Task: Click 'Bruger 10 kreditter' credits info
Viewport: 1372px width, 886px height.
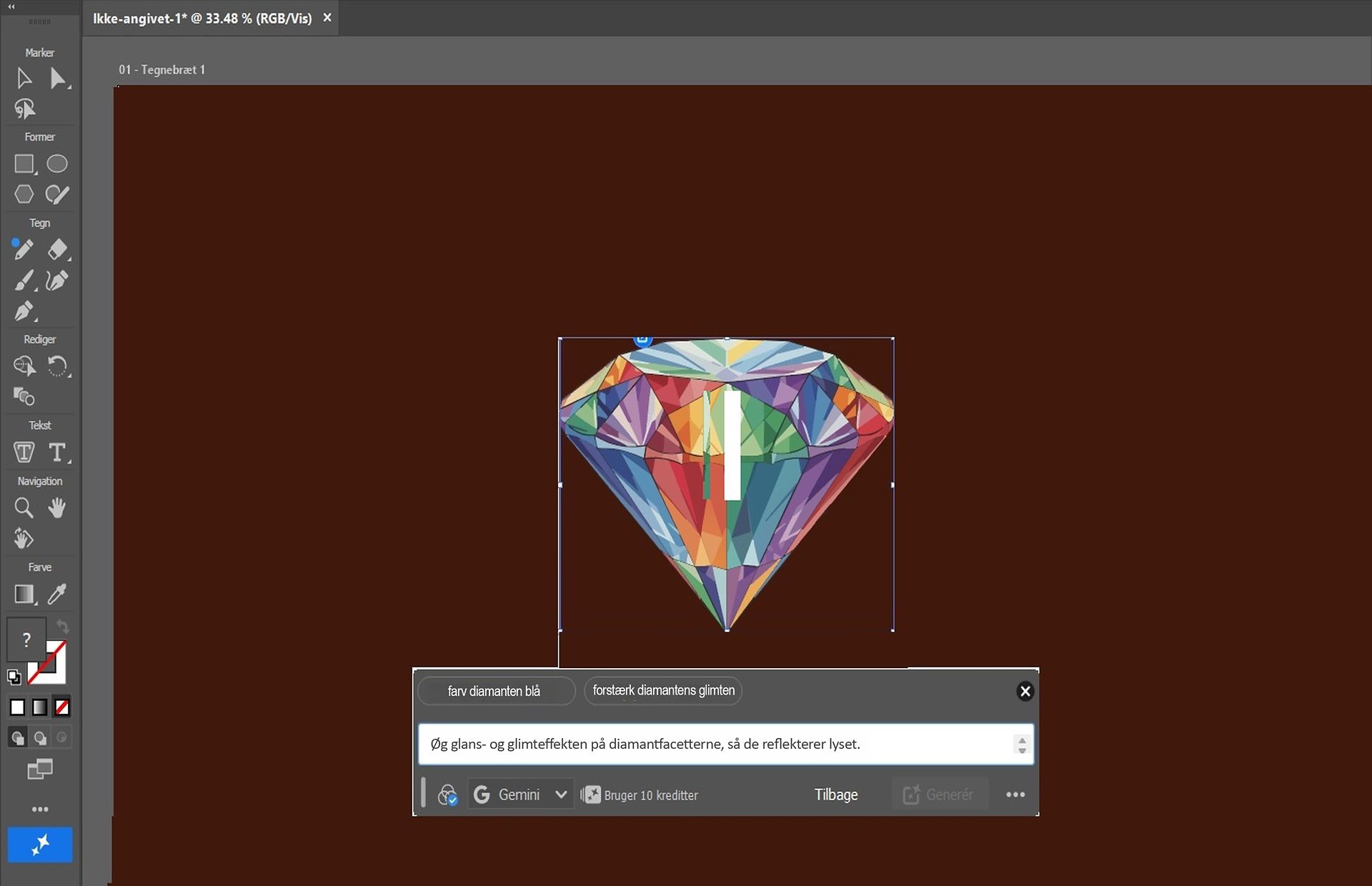Action: pos(640,795)
